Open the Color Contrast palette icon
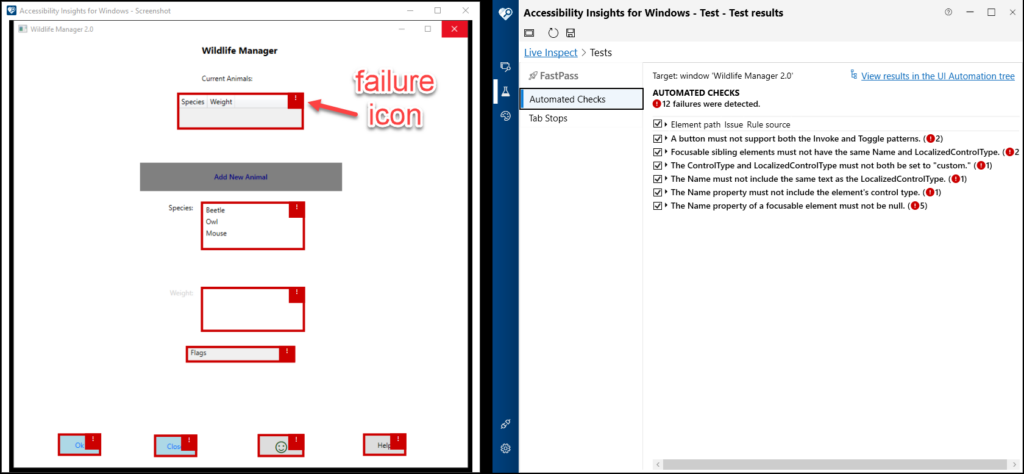The width and height of the screenshot is (1024, 474). [x=506, y=116]
